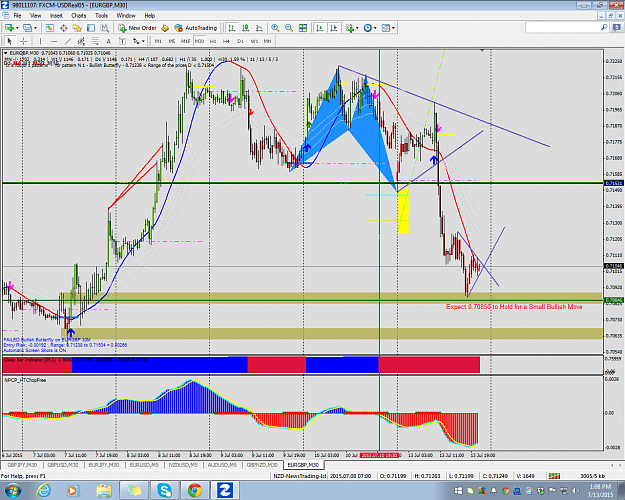Toggle chart Auto Scroll
Image resolution: width=625 pixels, height=500 pixels.
pyautogui.click(x=320, y=28)
